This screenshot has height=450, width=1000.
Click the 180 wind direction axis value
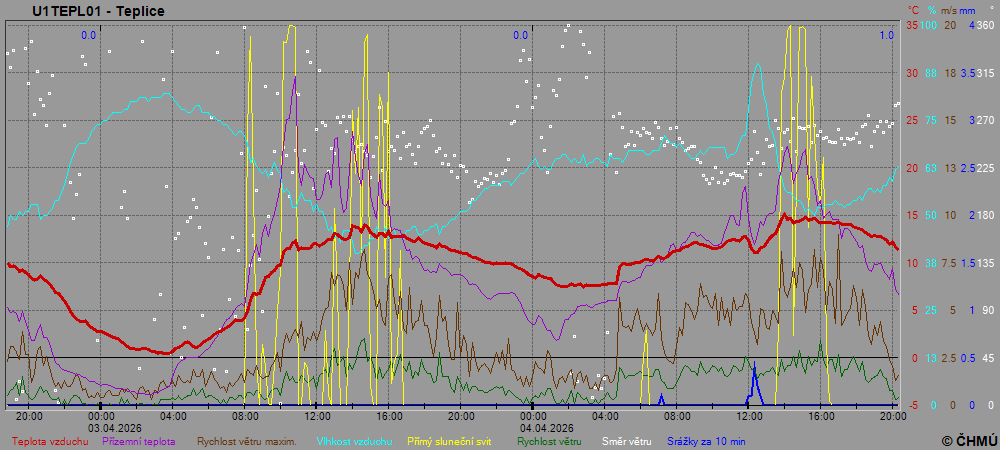pos(984,215)
